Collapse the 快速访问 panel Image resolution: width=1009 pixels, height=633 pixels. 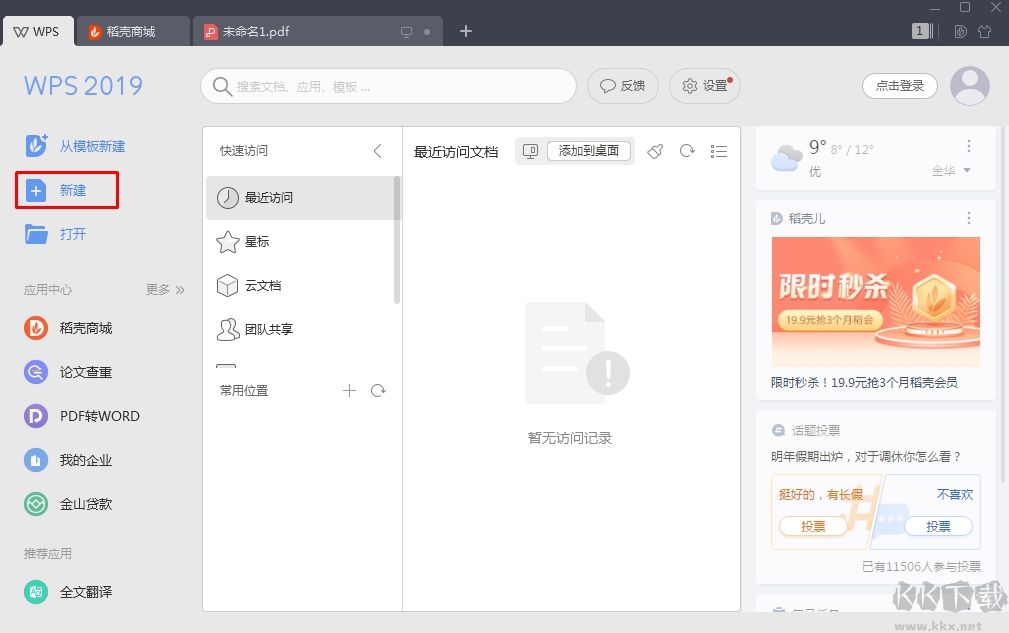click(x=377, y=151)
